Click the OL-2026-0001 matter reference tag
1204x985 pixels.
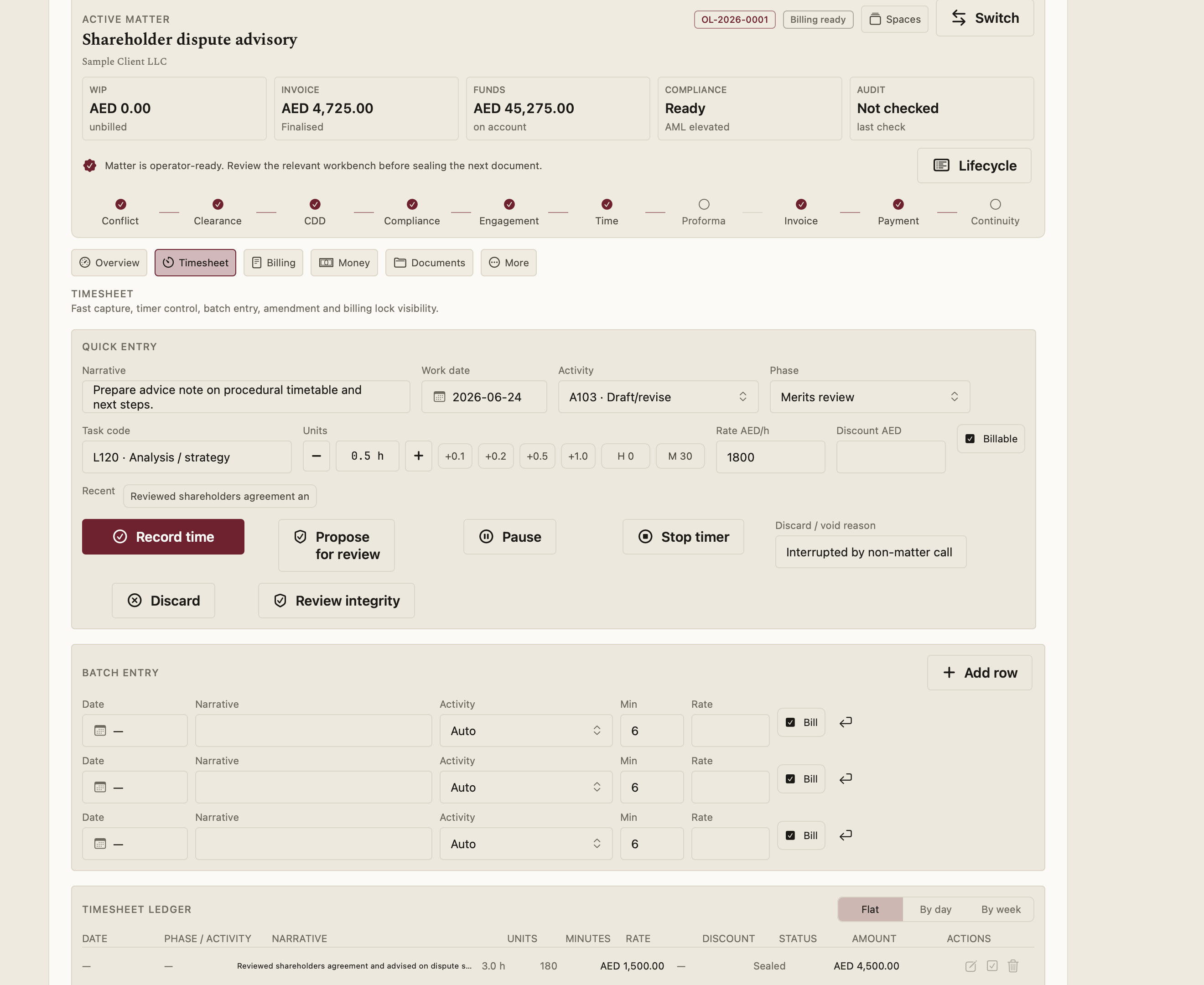[735, 19]
